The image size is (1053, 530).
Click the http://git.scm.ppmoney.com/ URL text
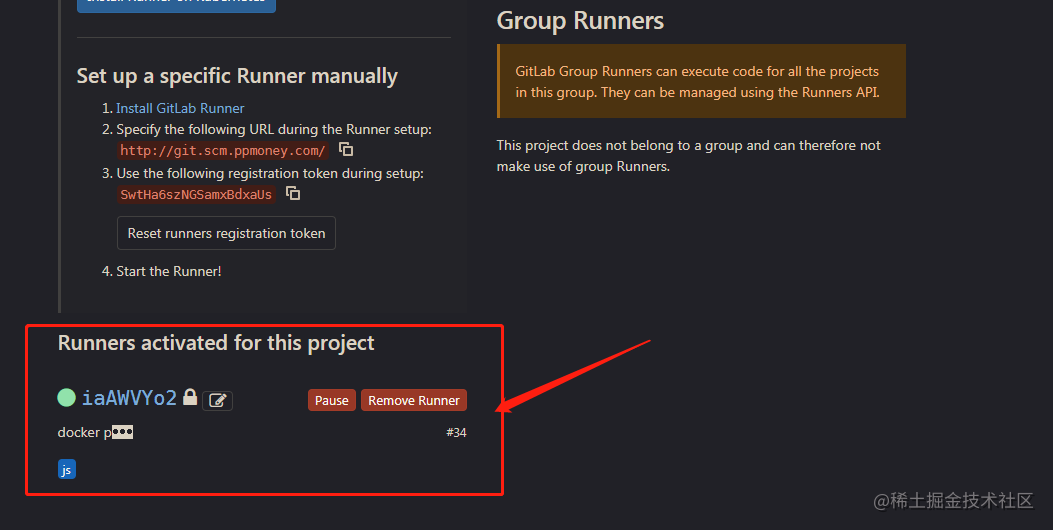pyautogui.click(x=223, y=150)
